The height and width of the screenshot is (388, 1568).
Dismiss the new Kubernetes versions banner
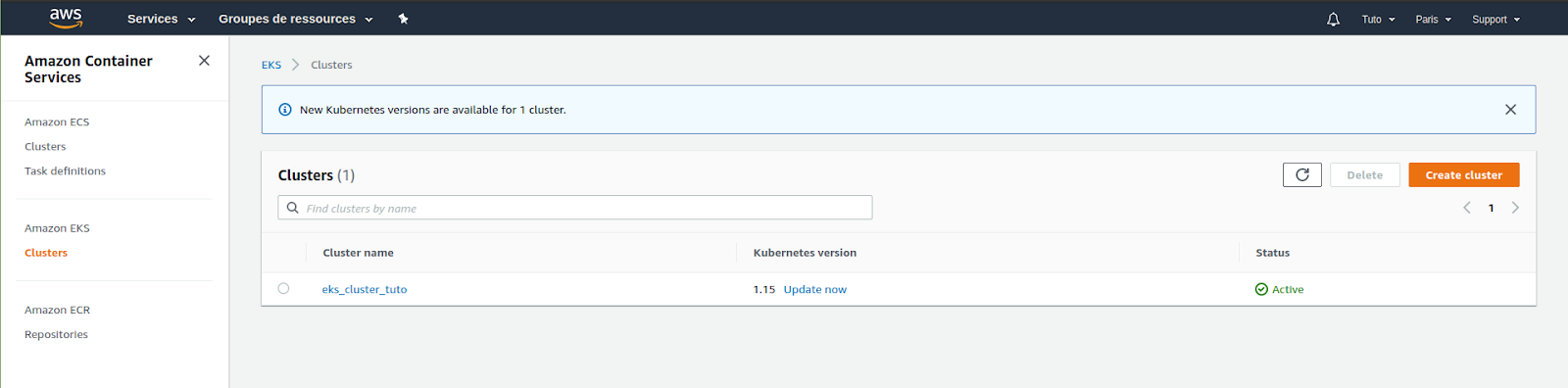point(1510,110)
